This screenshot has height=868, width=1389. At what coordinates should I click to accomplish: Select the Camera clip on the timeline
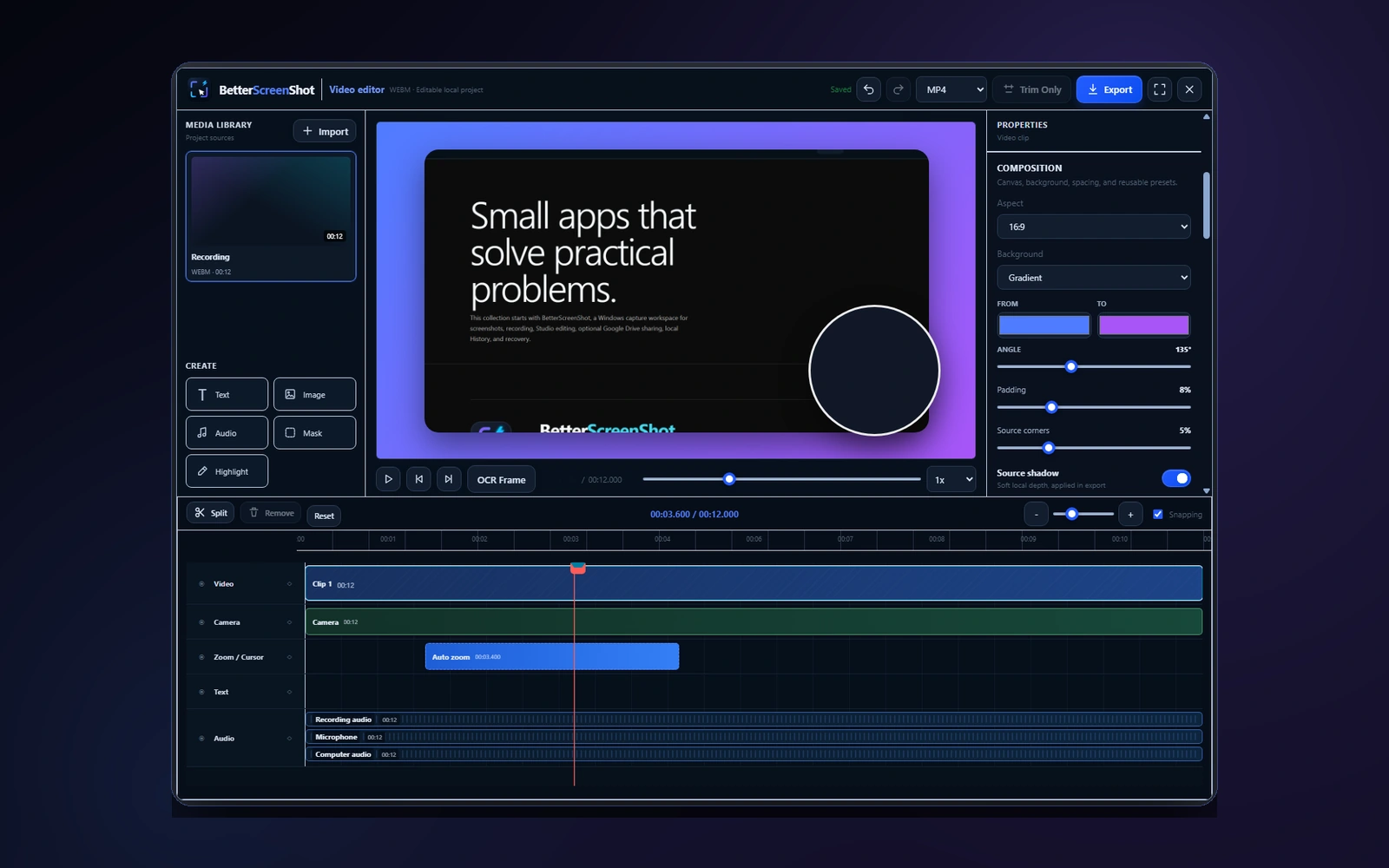pyautogui.click(x=754, y=621)
